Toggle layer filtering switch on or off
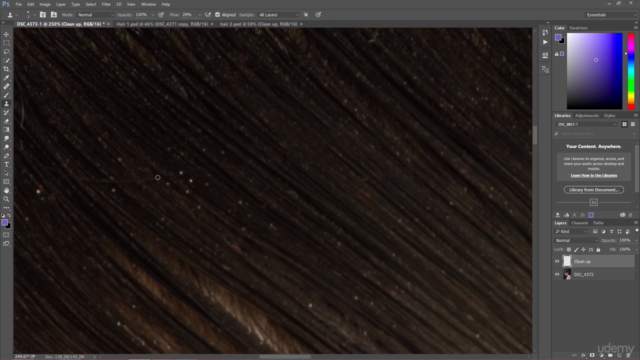 click(x=636, y=231)
